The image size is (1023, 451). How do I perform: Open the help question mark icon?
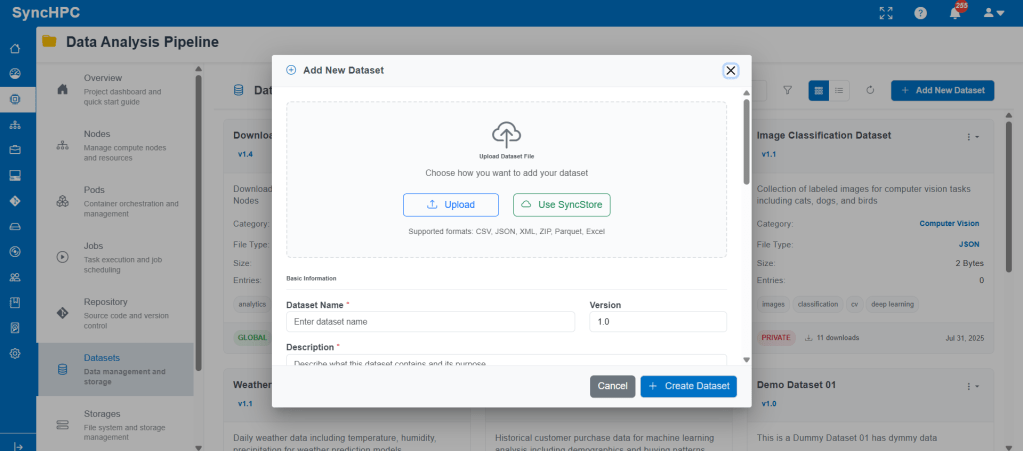[x=920, y=13]
